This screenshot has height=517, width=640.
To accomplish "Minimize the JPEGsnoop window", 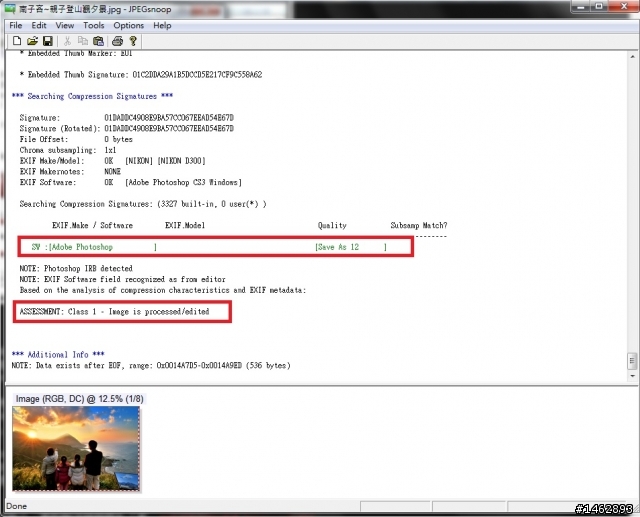I will (x=581, y=7).
